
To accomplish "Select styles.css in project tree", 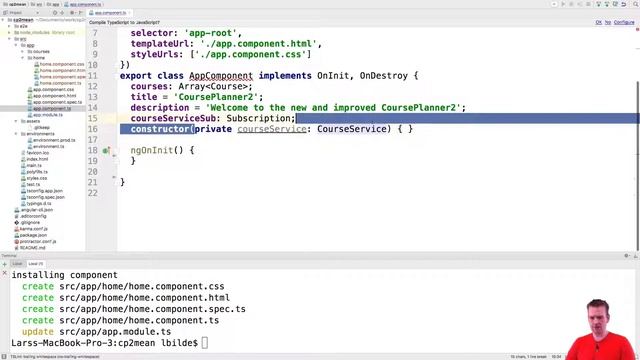I will (34, 178).
